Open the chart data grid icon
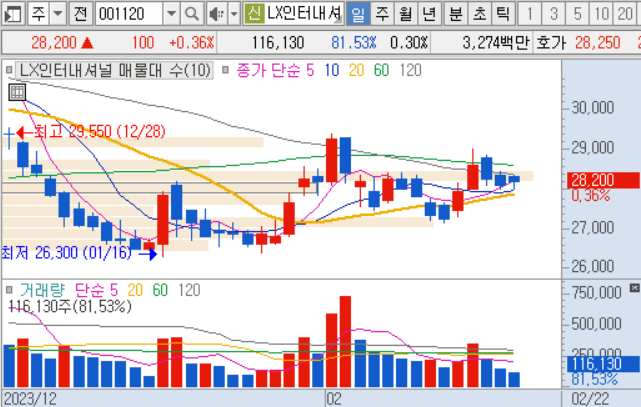The height and width of the screenshot is (407, 641). point(17,92)
